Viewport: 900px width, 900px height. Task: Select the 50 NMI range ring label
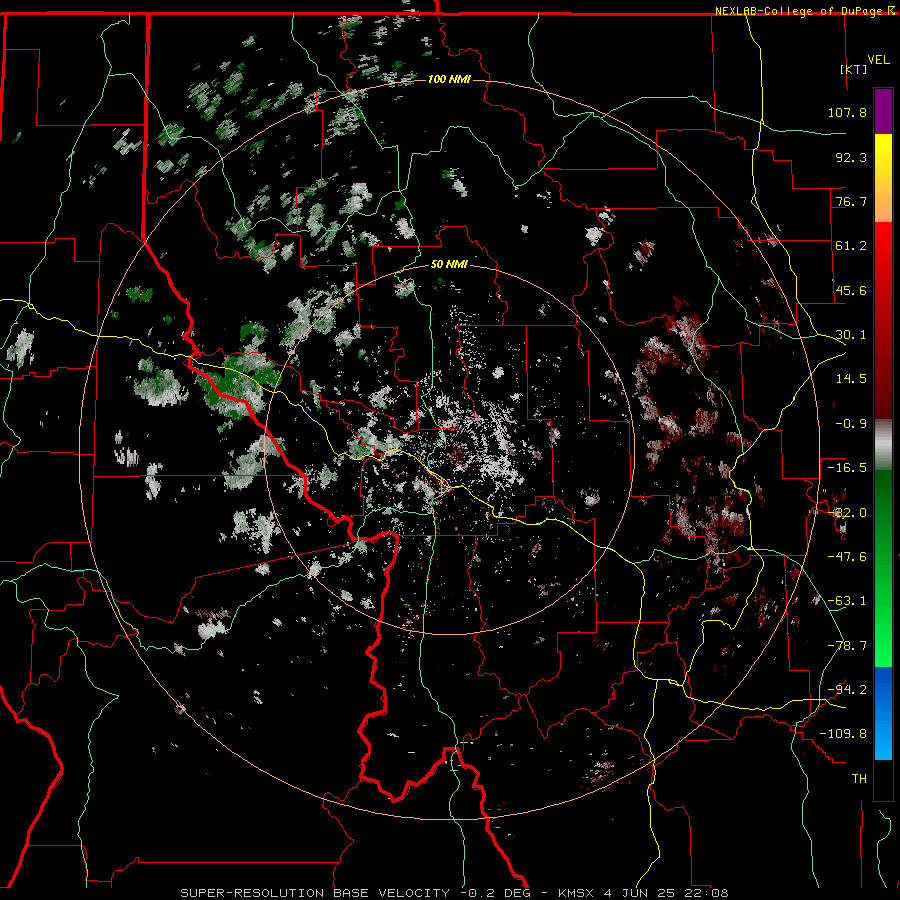pyautogui.click(x=449, y=264)
